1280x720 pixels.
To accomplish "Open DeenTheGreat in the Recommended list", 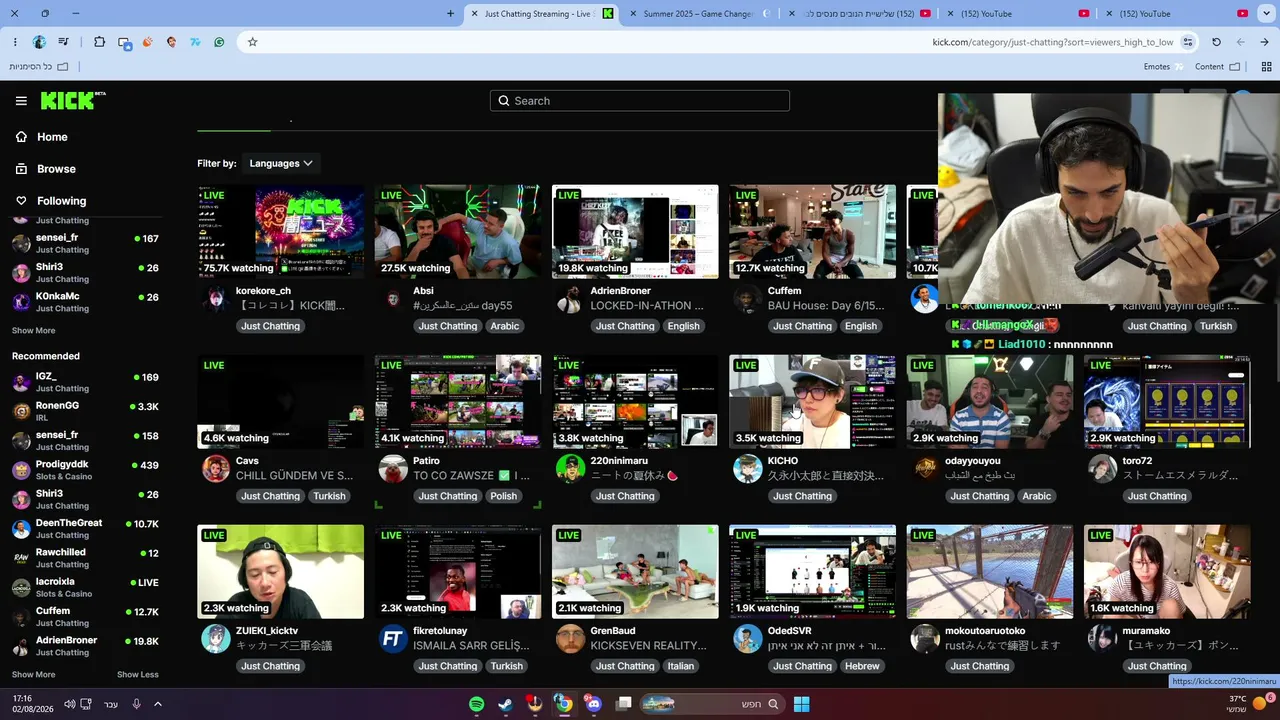I will point(85,529).
